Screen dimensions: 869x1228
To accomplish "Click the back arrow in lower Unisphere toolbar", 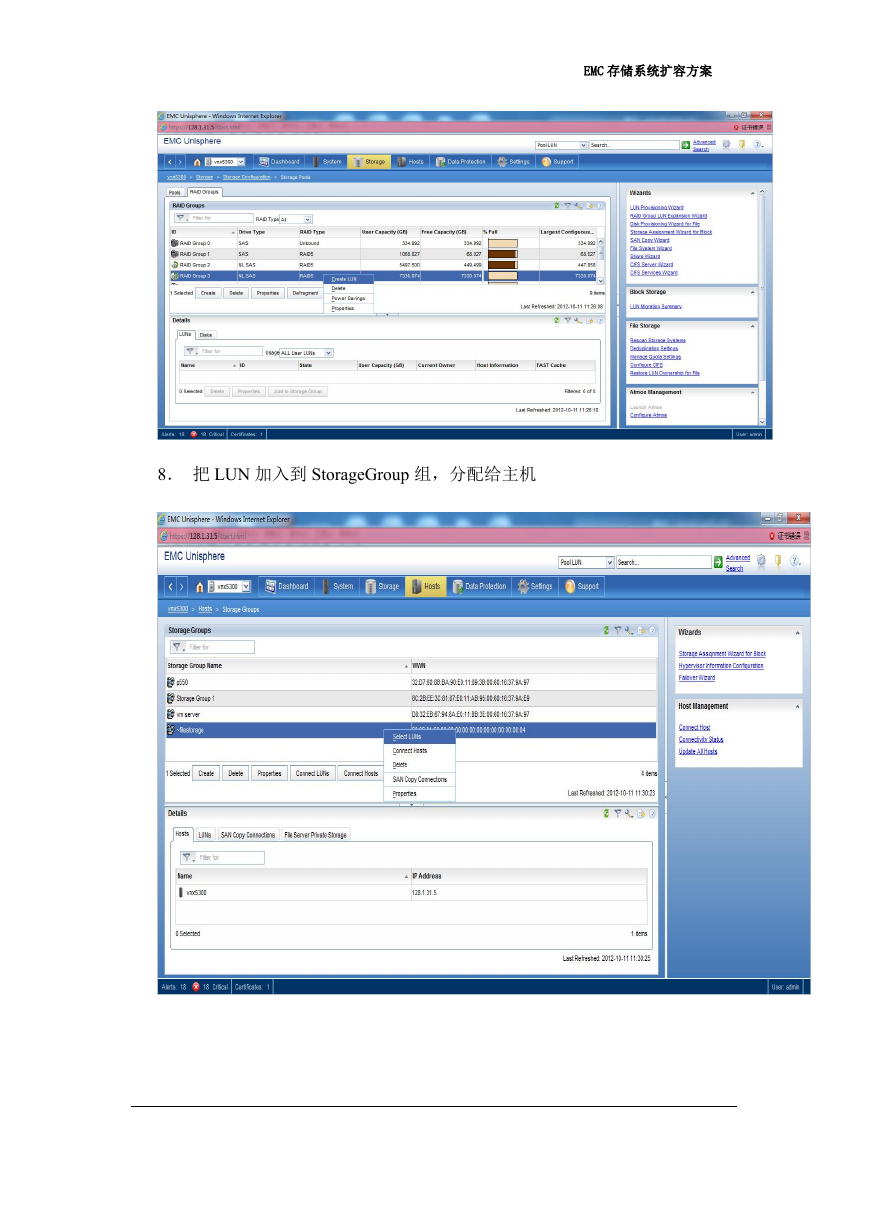I will [x=170, y=586].
